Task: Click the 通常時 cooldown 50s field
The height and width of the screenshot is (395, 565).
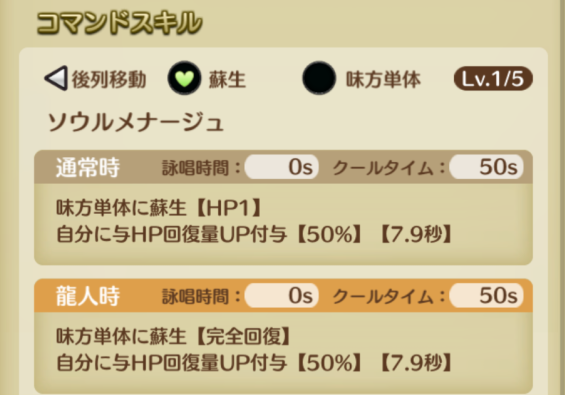Action: (486, 167)
